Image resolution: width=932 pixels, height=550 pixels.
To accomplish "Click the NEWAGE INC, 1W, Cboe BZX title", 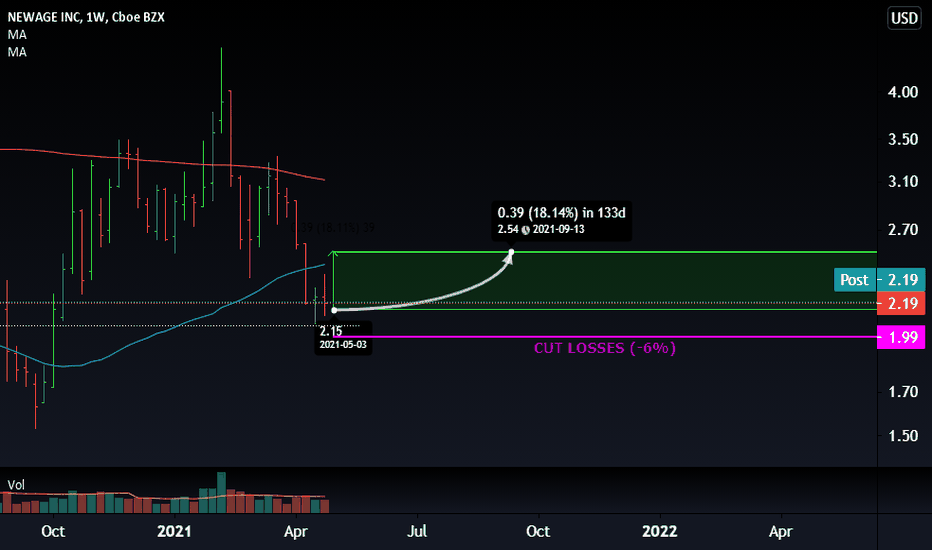I will point(86,17).
